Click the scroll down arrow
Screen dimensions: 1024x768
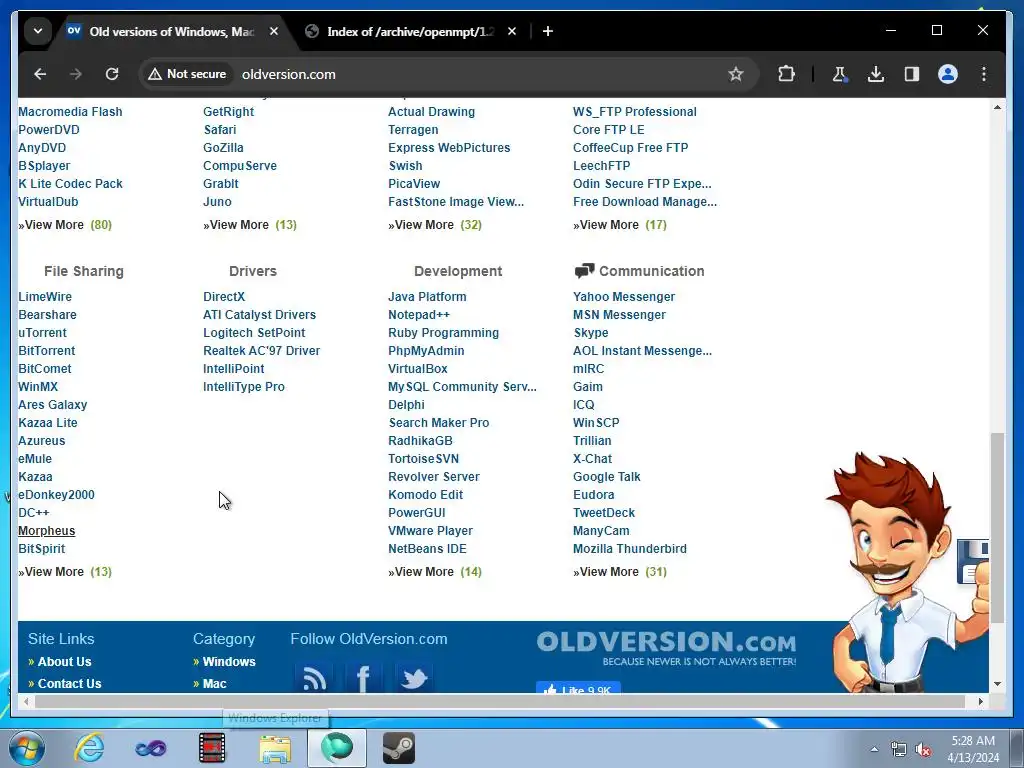(x=997, y=684)
